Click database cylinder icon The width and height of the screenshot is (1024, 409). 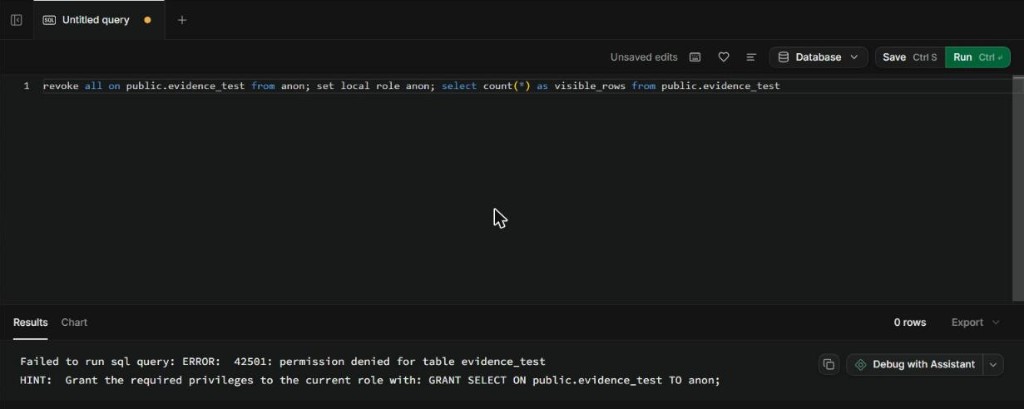coord(783,57)
